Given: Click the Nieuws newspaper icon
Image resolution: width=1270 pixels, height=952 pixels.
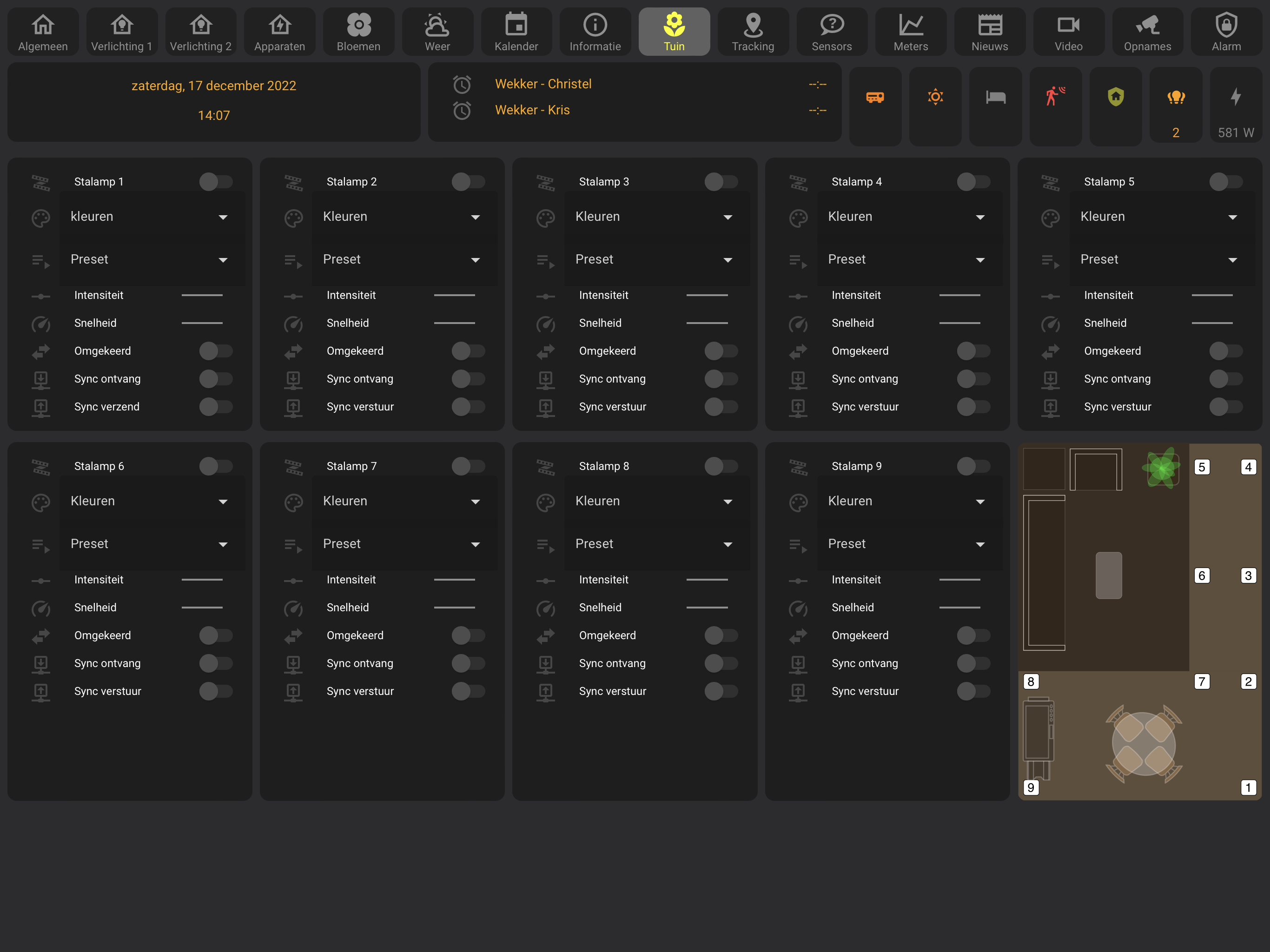Looking at the screenshot, I should point(990,24).
